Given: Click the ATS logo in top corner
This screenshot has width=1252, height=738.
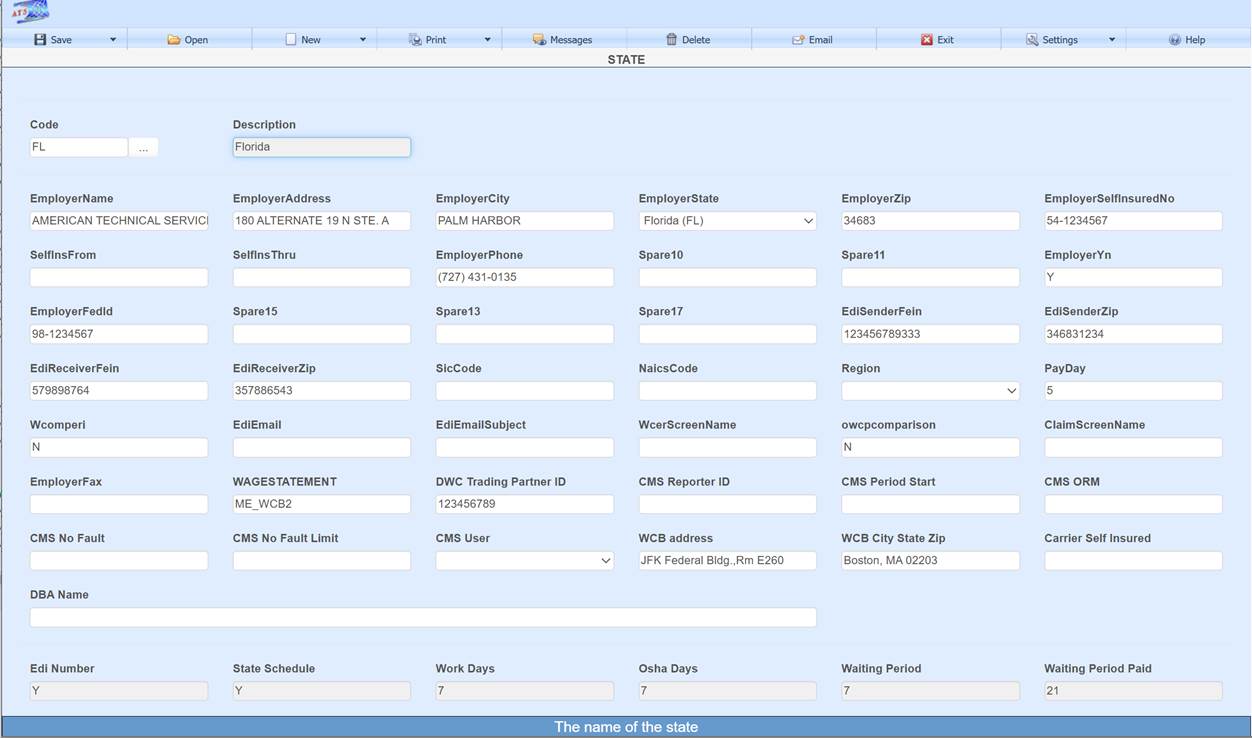Looking at the screenshot, I should [x=30, y=12].
